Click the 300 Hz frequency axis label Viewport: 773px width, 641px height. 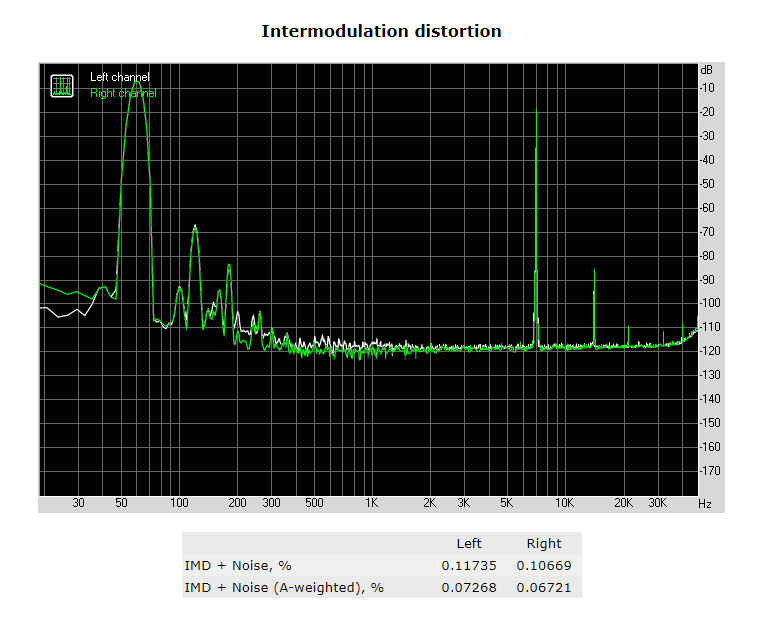click(x=272, y=503)
